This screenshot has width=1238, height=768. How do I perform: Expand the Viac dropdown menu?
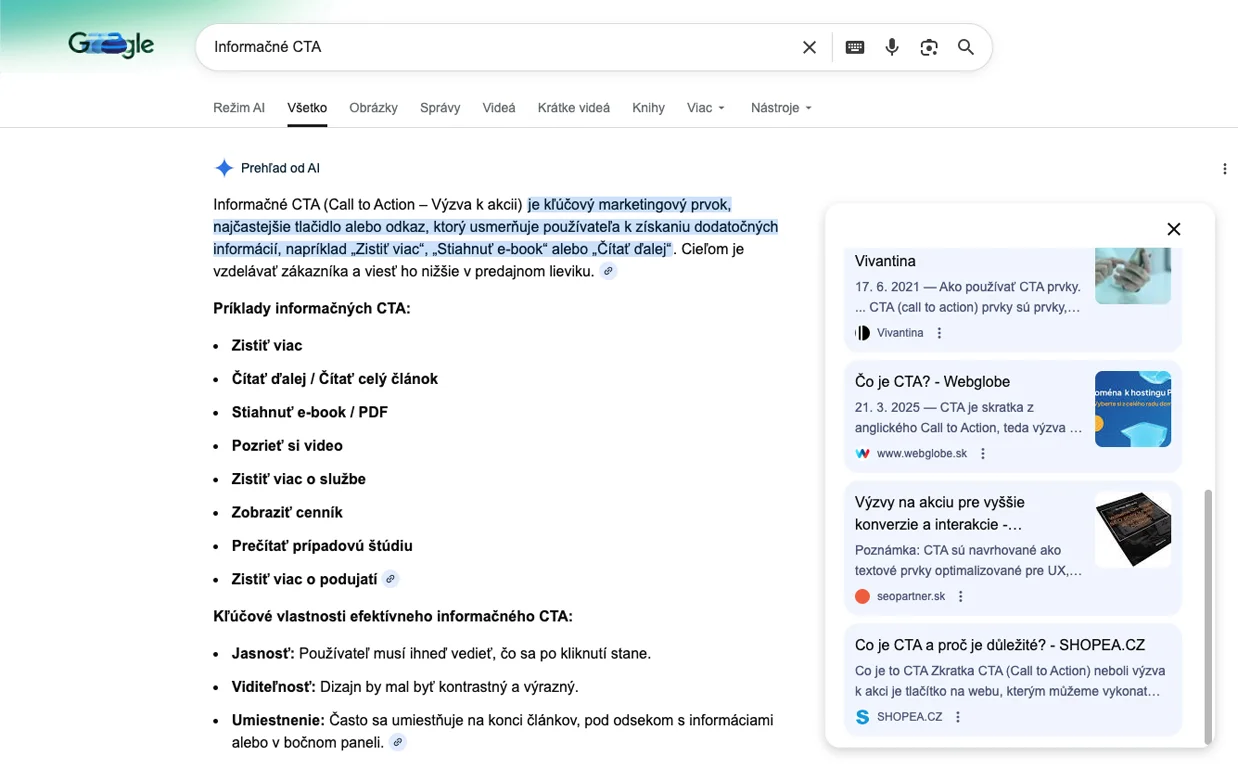point(706,108)
